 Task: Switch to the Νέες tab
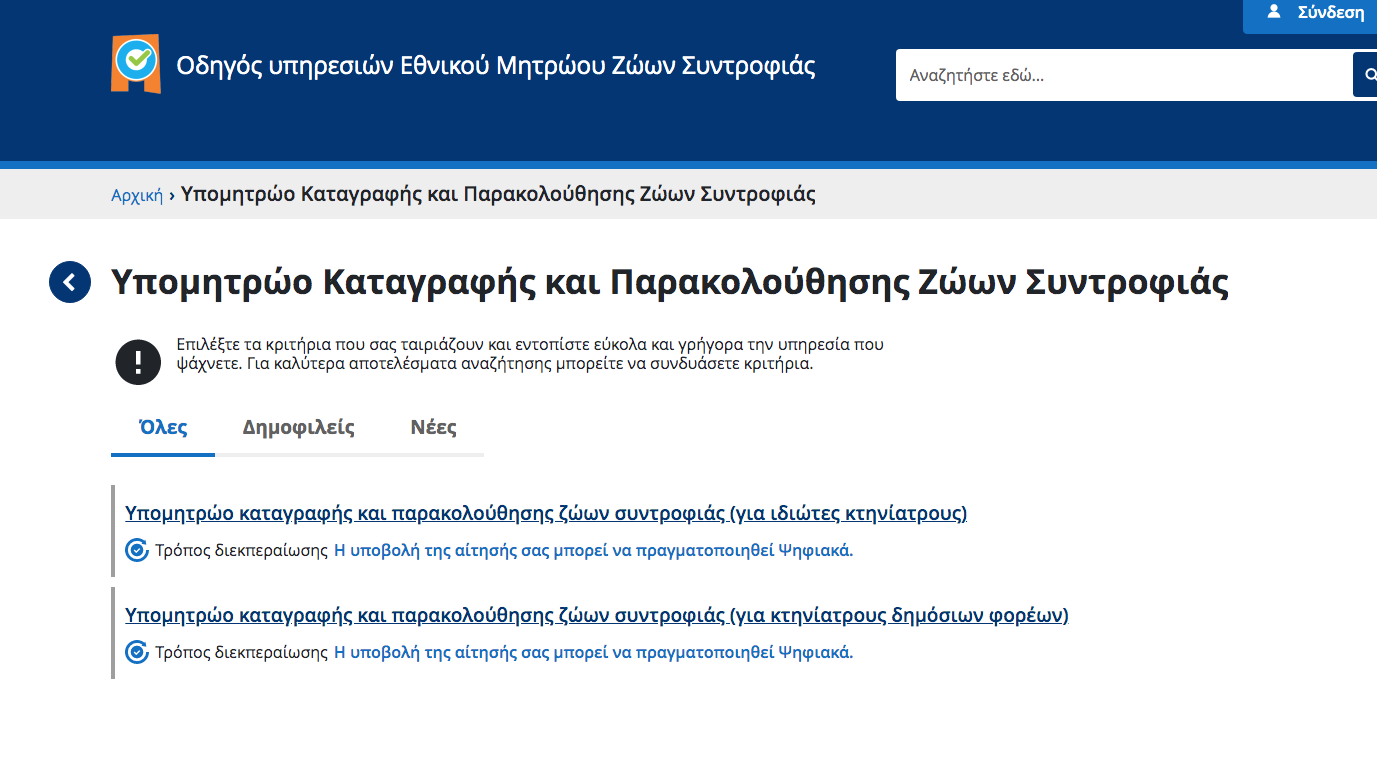point(434,428)
